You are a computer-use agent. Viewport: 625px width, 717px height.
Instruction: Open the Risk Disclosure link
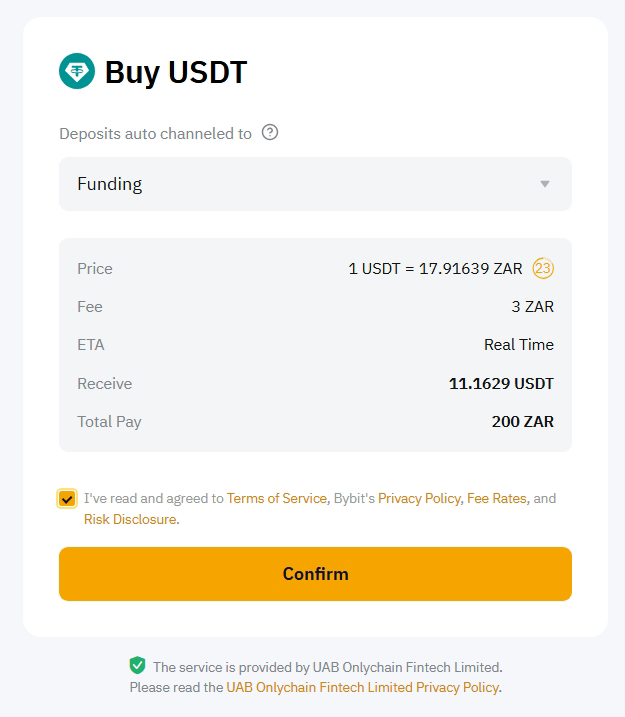point(130,519)
